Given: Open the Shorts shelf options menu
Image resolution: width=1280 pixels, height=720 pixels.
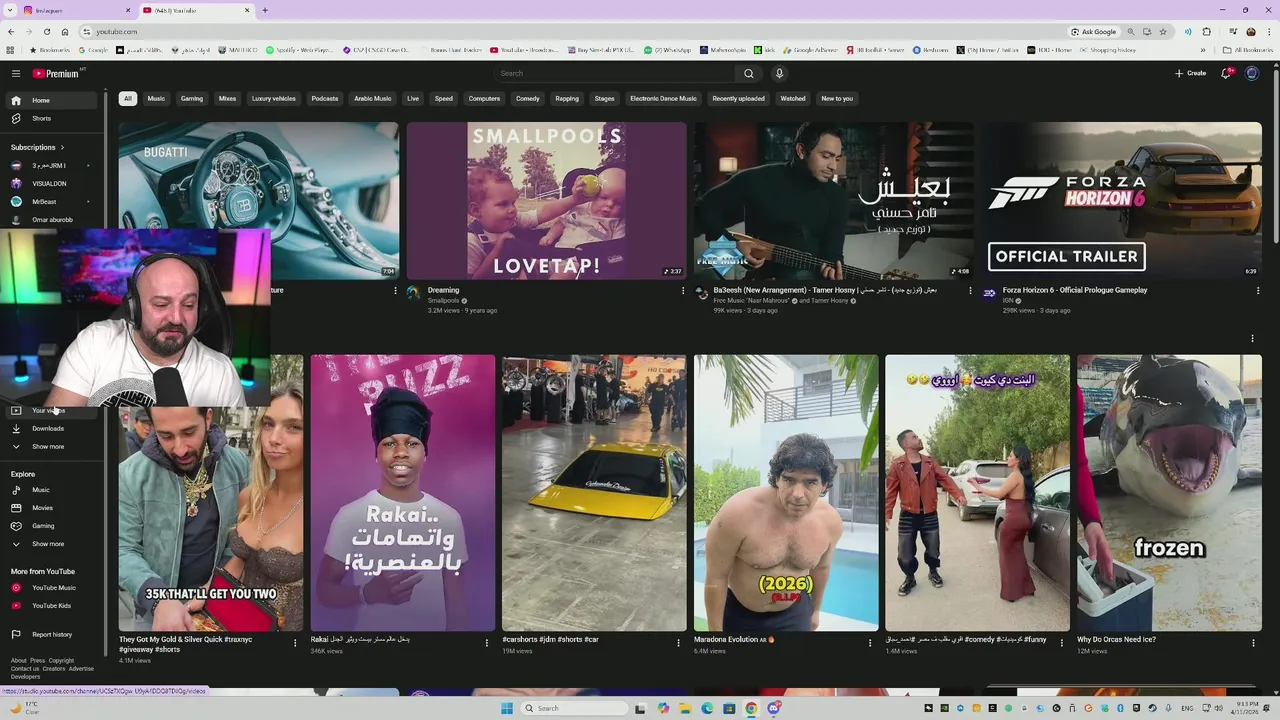Looking at the screenshot, I should 1252,338.
